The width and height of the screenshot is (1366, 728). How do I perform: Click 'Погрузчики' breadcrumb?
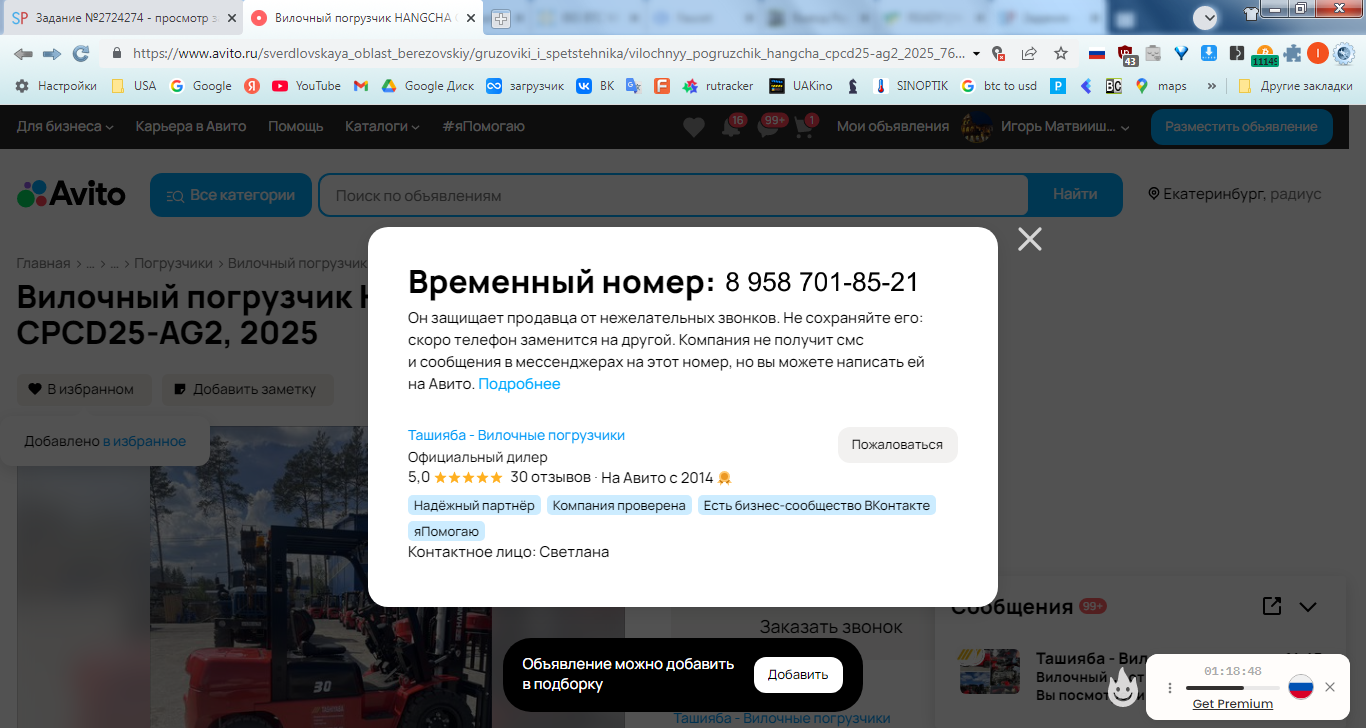[174, 263]
